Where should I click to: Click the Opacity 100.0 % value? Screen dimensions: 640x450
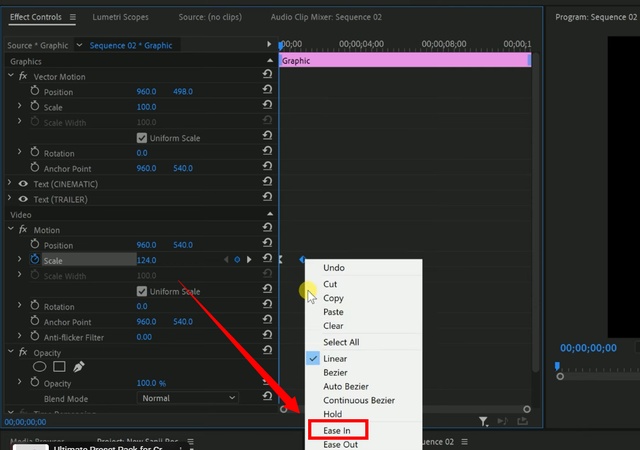151,383
